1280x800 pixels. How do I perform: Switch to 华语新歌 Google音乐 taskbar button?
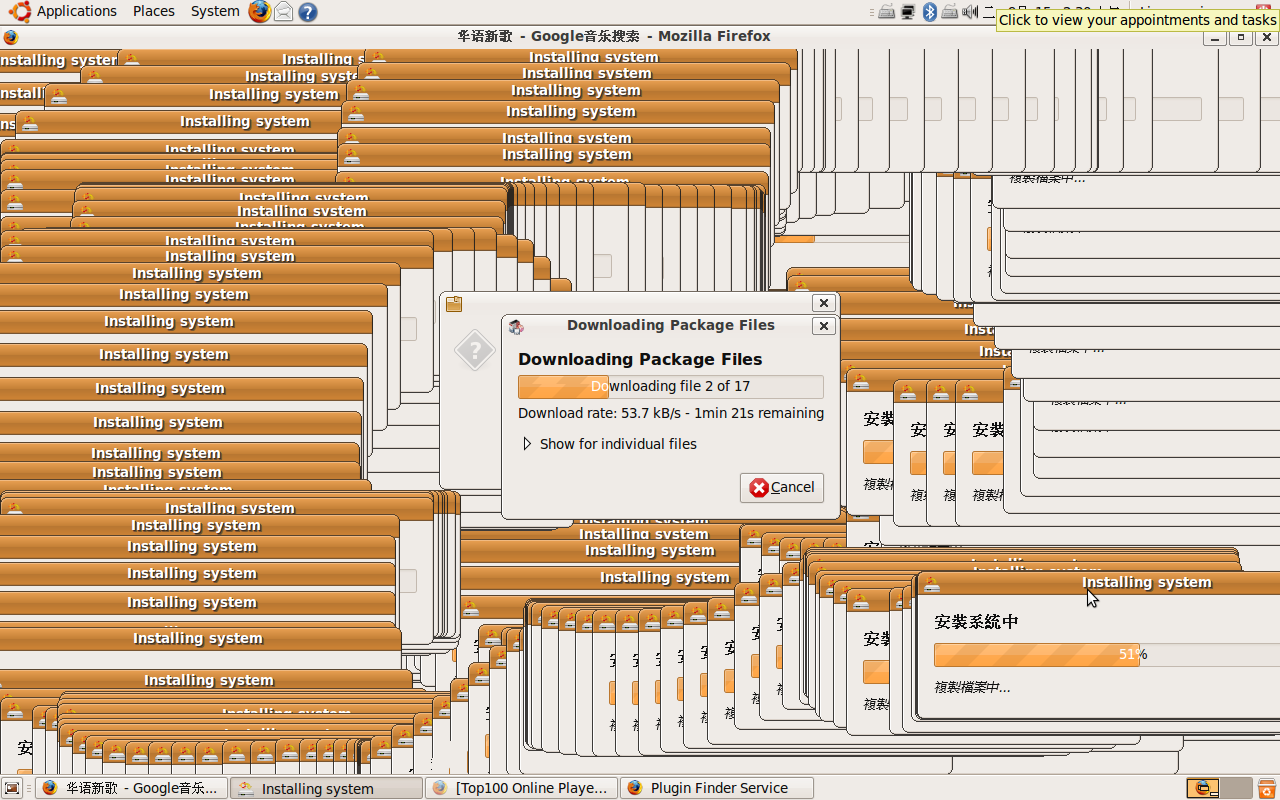(131, 788)
